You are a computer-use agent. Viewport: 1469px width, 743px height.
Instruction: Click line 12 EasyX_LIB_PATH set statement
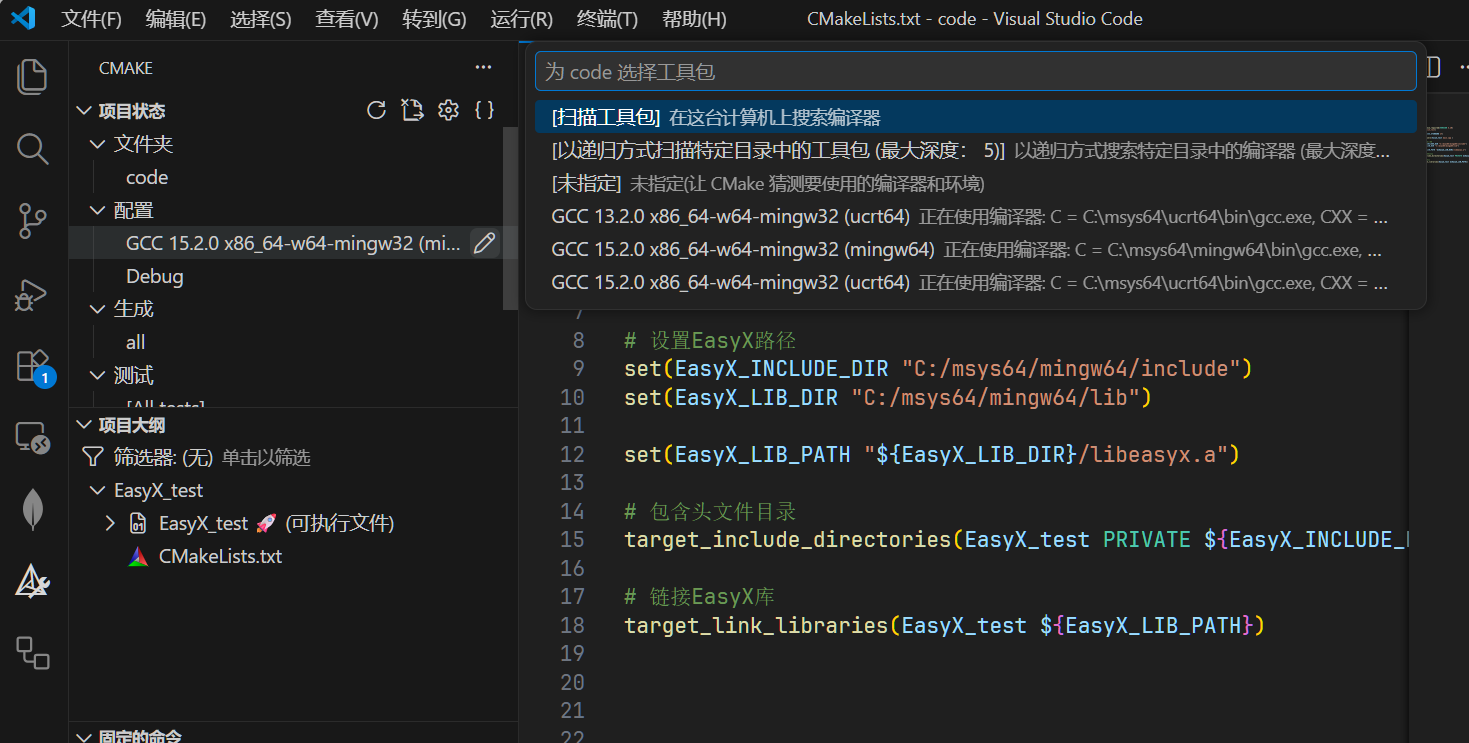[932, 455]
